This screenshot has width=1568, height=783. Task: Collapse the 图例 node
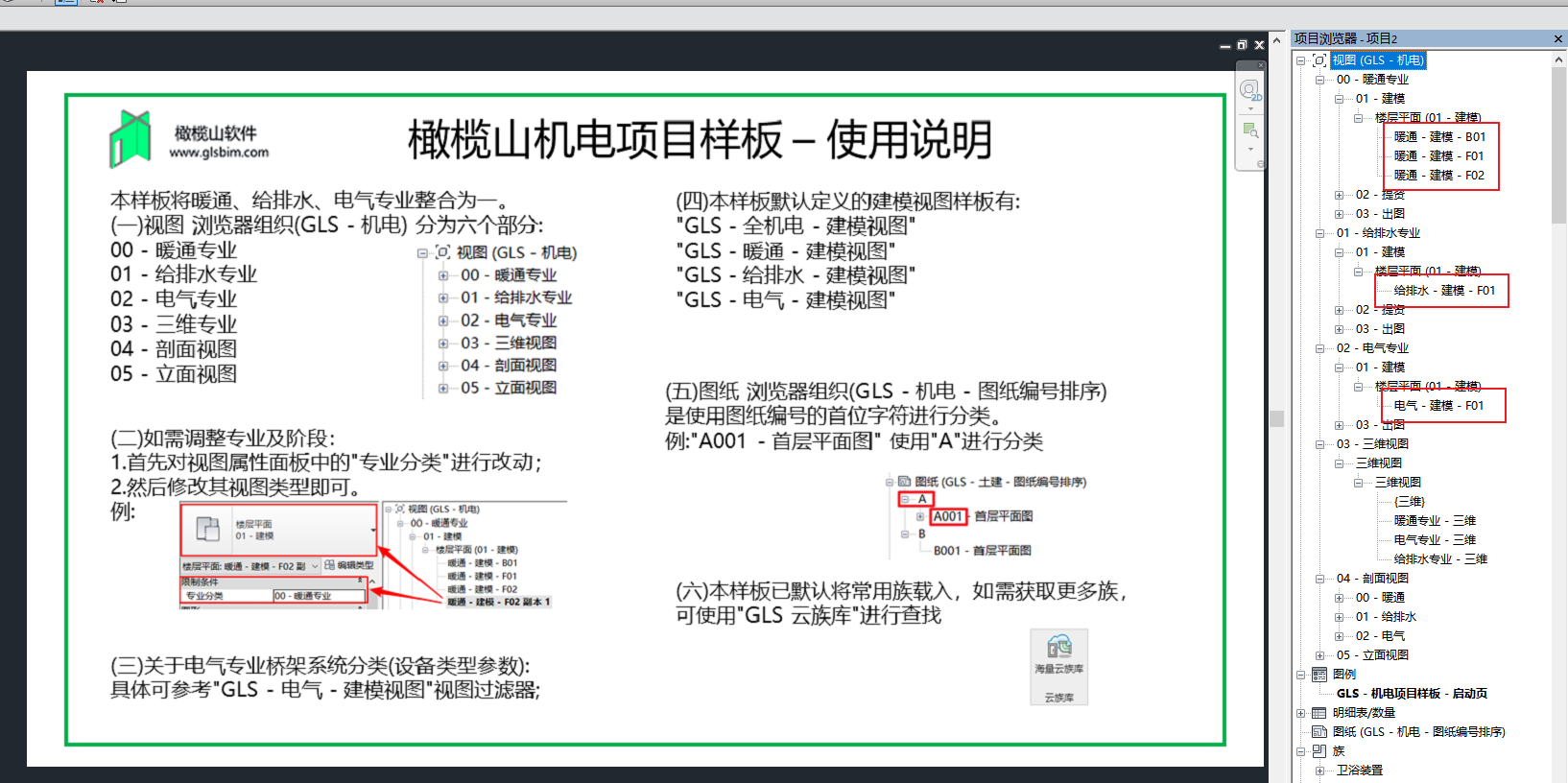(x=1301, y=675)
